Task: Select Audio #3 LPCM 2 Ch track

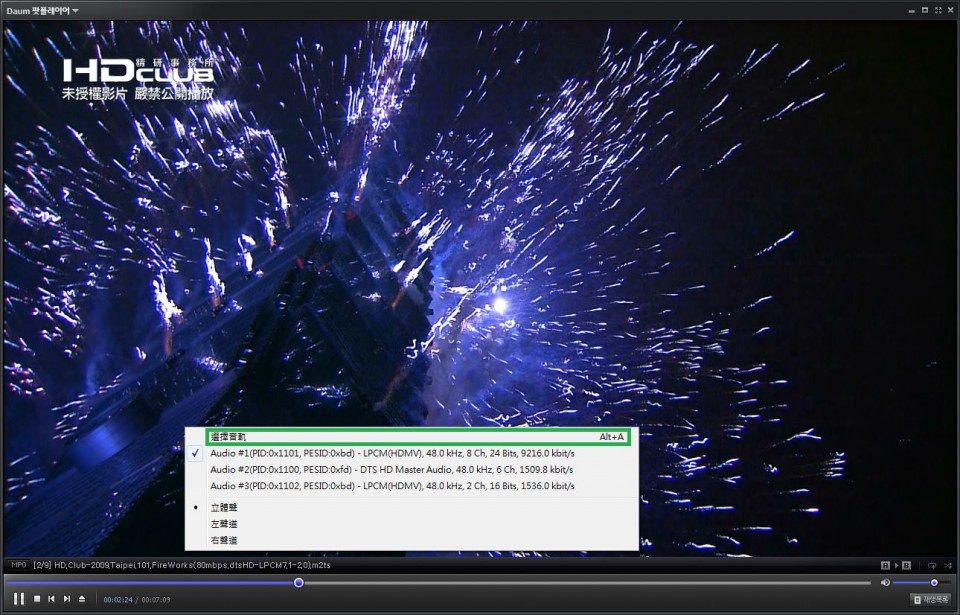Action: 411,486
